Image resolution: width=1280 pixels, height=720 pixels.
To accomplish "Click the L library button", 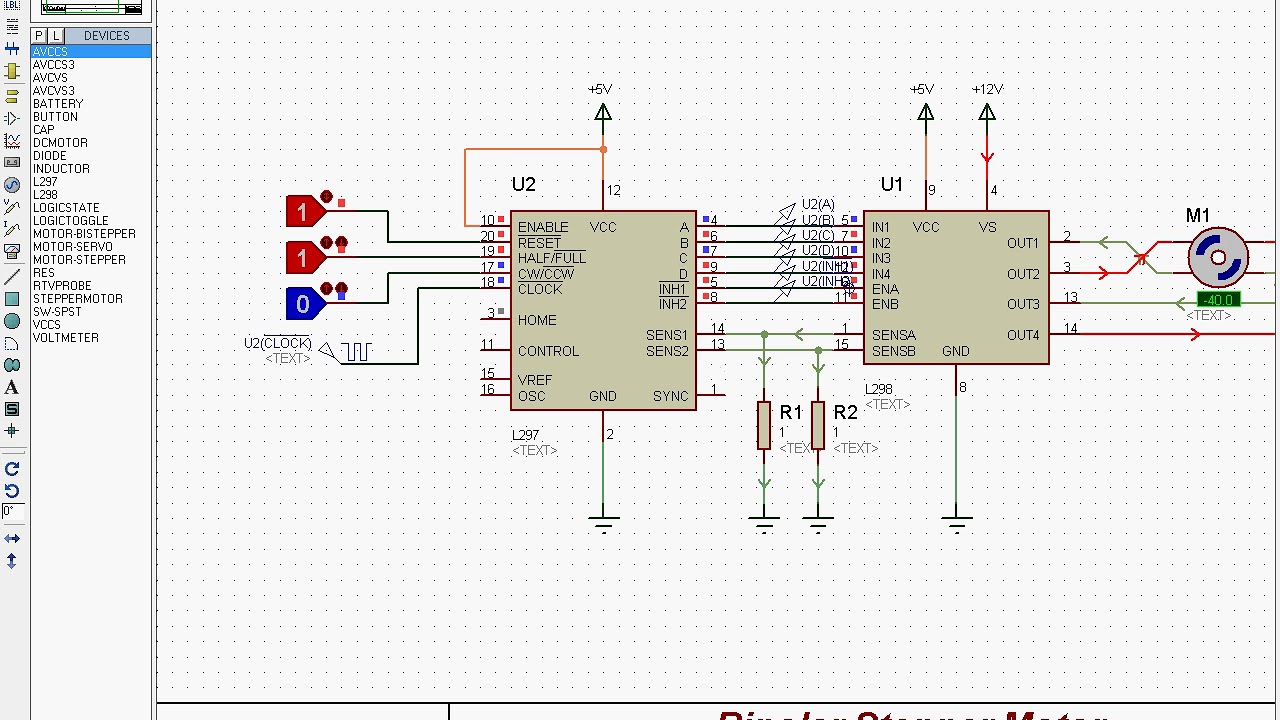I will (x=55, y=36).
